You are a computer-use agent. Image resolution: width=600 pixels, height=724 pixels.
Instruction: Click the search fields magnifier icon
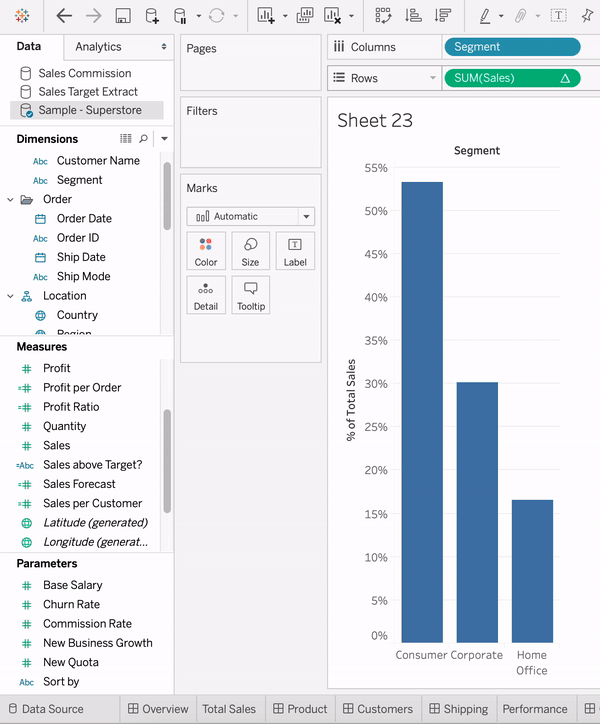pyautogui.click(x=144, y=139)
